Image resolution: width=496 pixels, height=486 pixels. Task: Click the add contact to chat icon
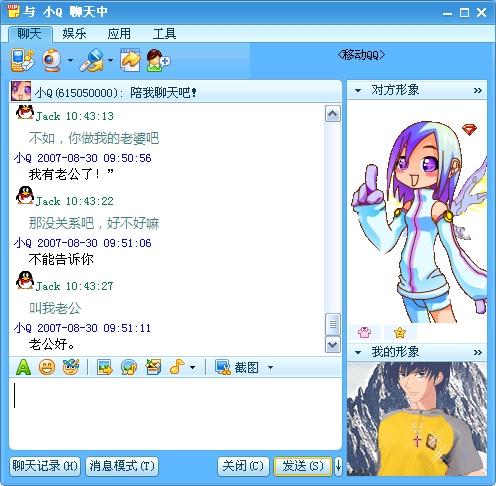coord(158,60)
